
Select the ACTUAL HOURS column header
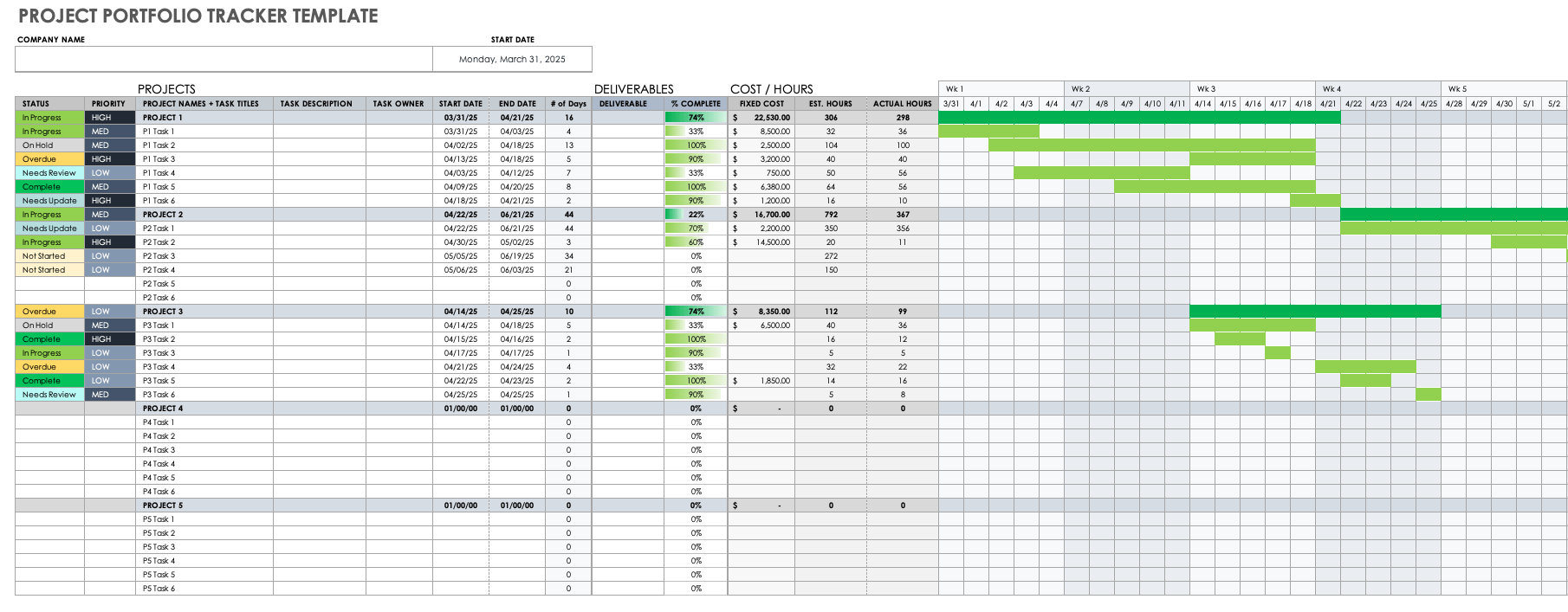point(902,104)
